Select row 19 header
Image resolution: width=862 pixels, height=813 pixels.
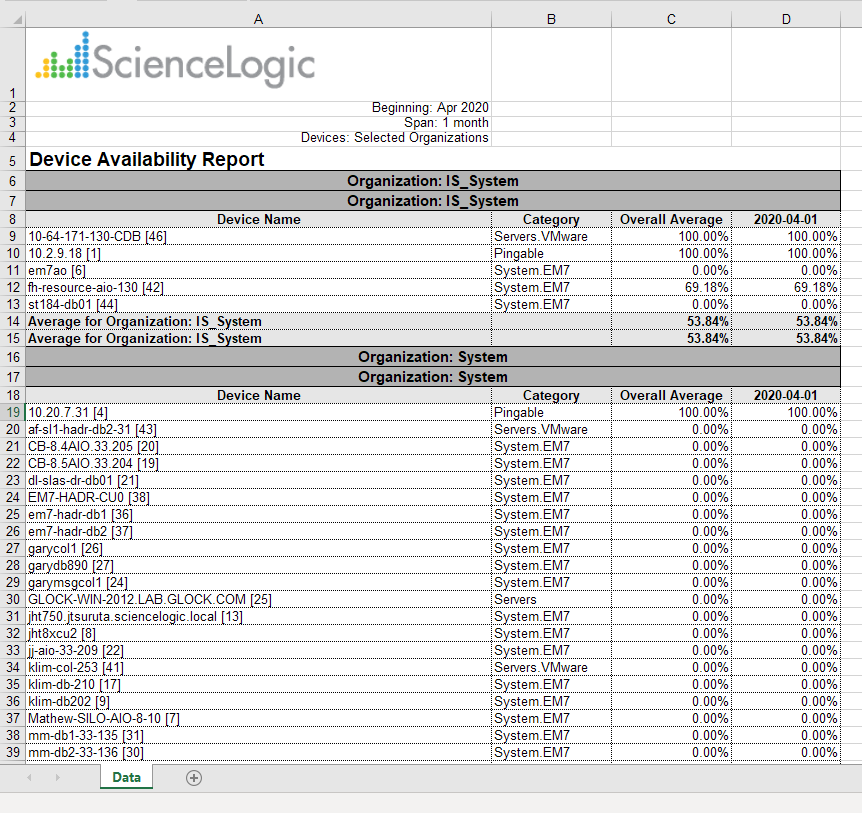point(12,412)
